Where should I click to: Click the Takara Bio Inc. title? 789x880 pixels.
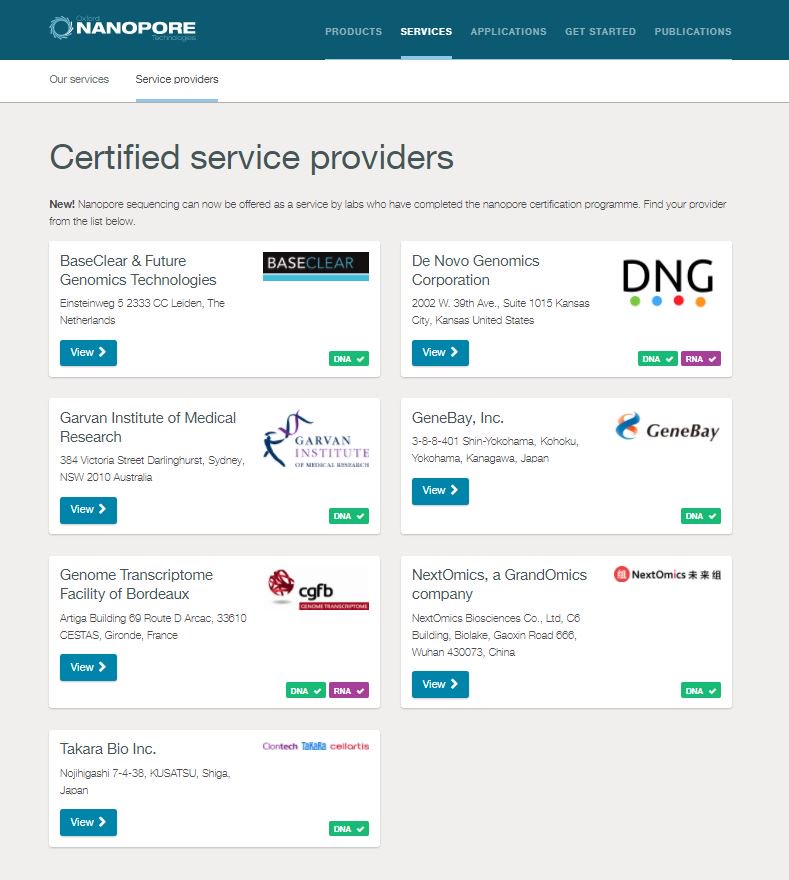[108, 749]
